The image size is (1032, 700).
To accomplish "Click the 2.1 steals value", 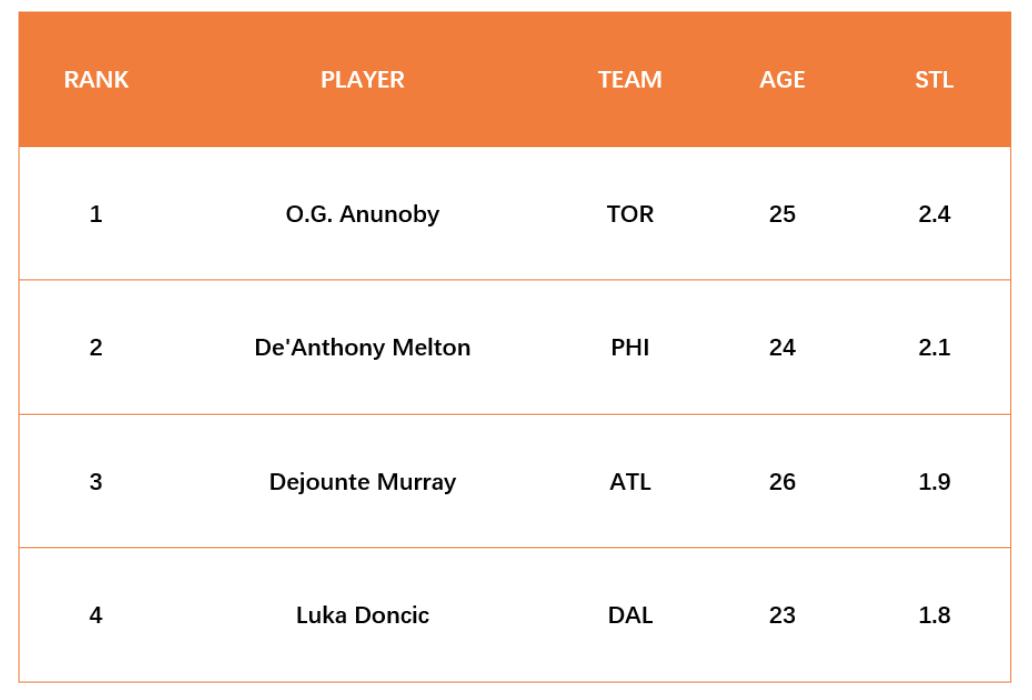I will pyautogui.click(x=934, y=348).
